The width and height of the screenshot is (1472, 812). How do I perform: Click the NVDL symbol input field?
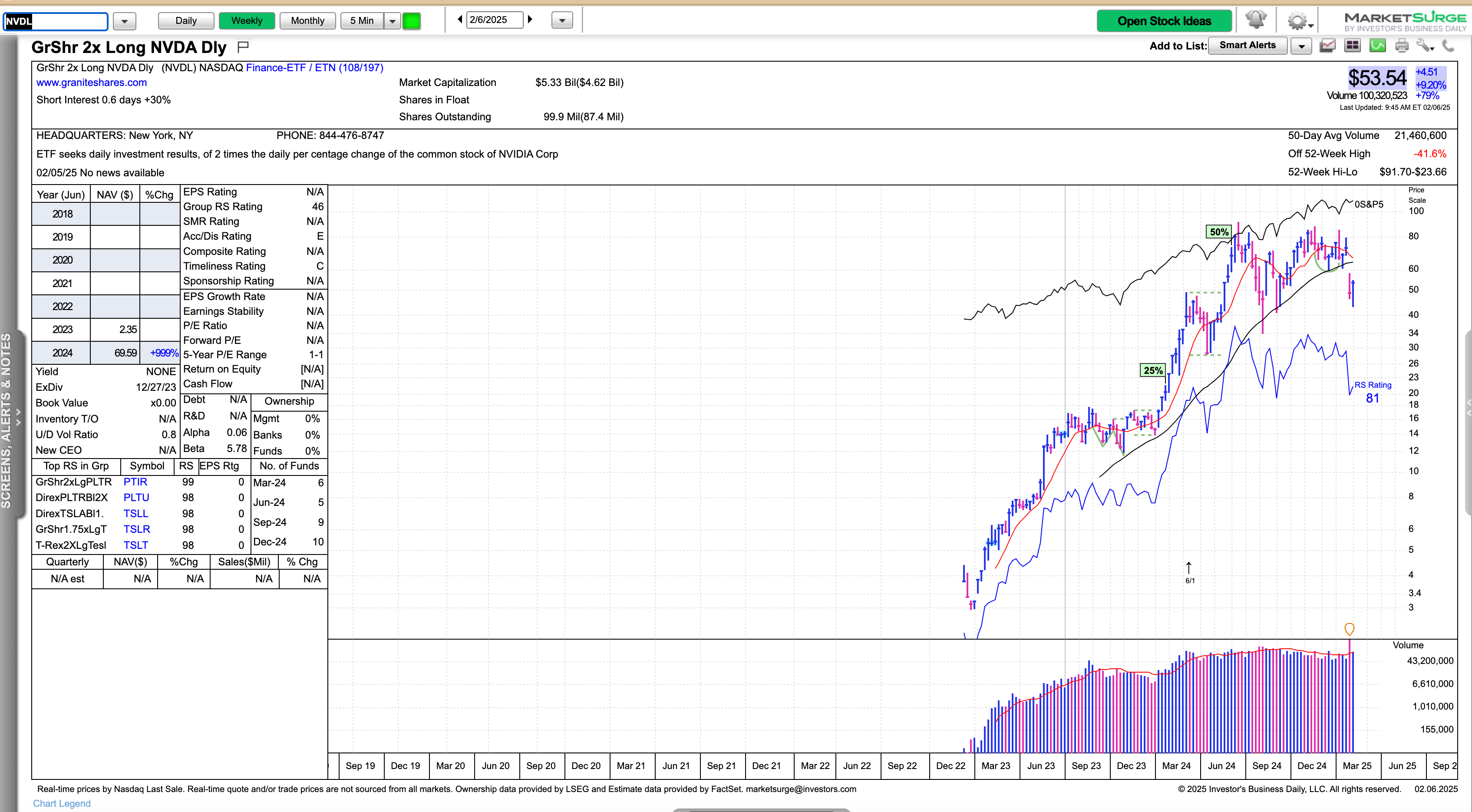pyautogui.click(x=56, y=21)
